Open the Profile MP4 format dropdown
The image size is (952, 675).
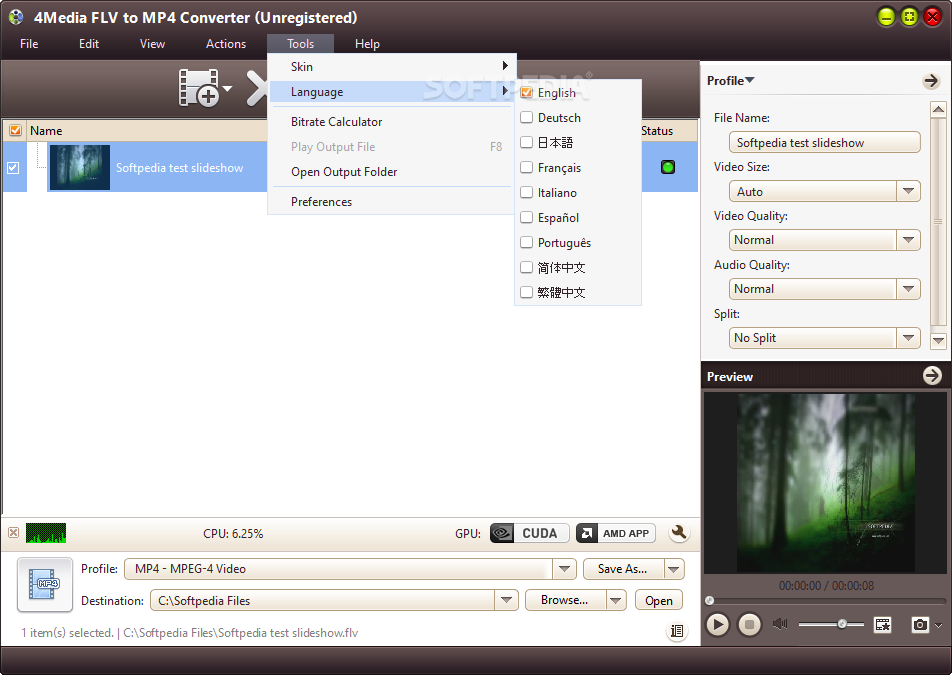[x=564, y=569]
